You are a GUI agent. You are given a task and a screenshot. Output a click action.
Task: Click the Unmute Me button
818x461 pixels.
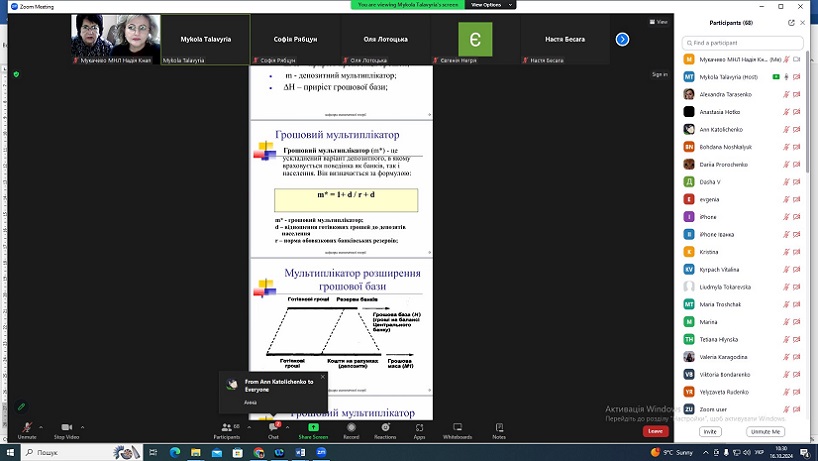[x=765, y=432]
